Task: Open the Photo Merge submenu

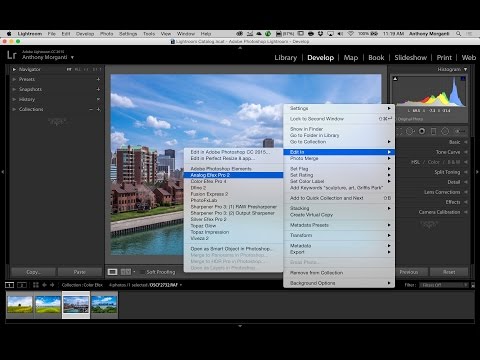Action: pos(339,158)
